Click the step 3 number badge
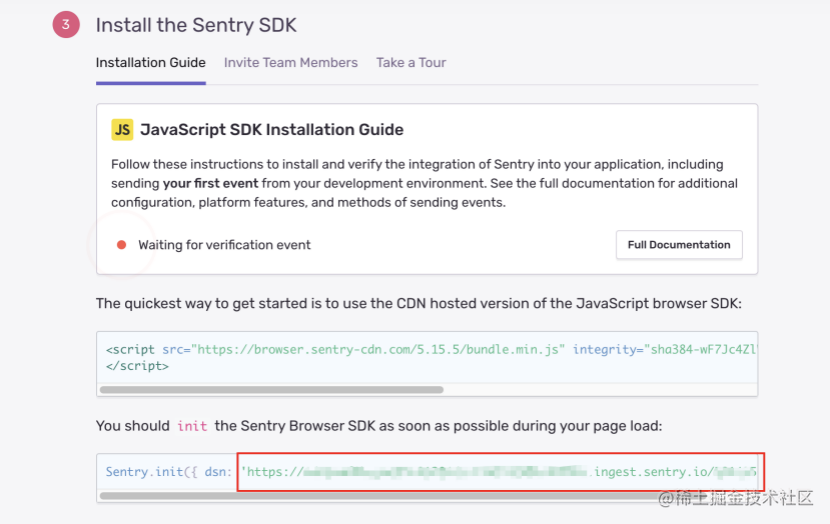830x524 pixels. coord(65,25)
